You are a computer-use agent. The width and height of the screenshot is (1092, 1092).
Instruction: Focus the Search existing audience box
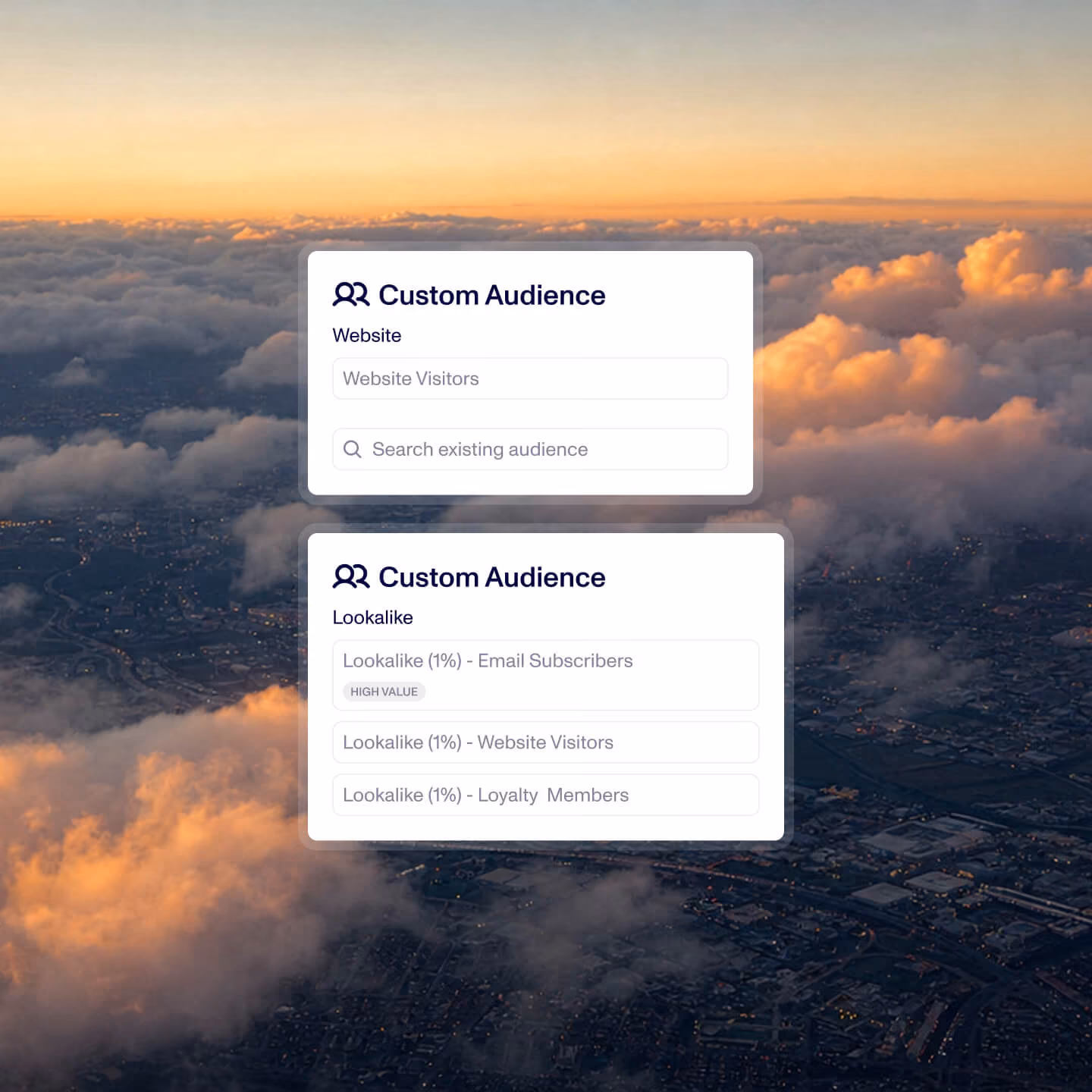pyautogui.click(x=530, y=449)
